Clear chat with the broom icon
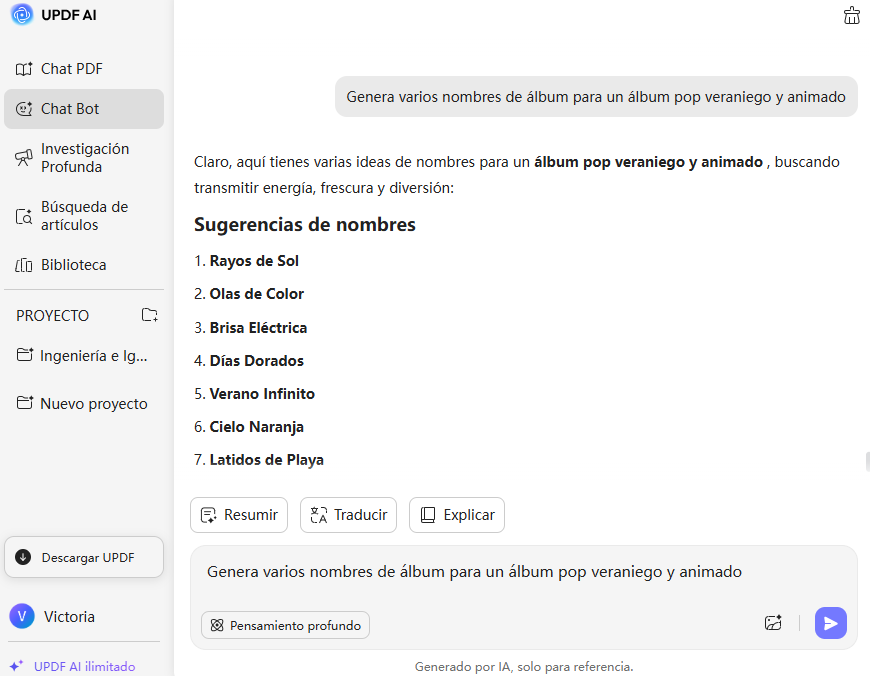 click(851, 15)
